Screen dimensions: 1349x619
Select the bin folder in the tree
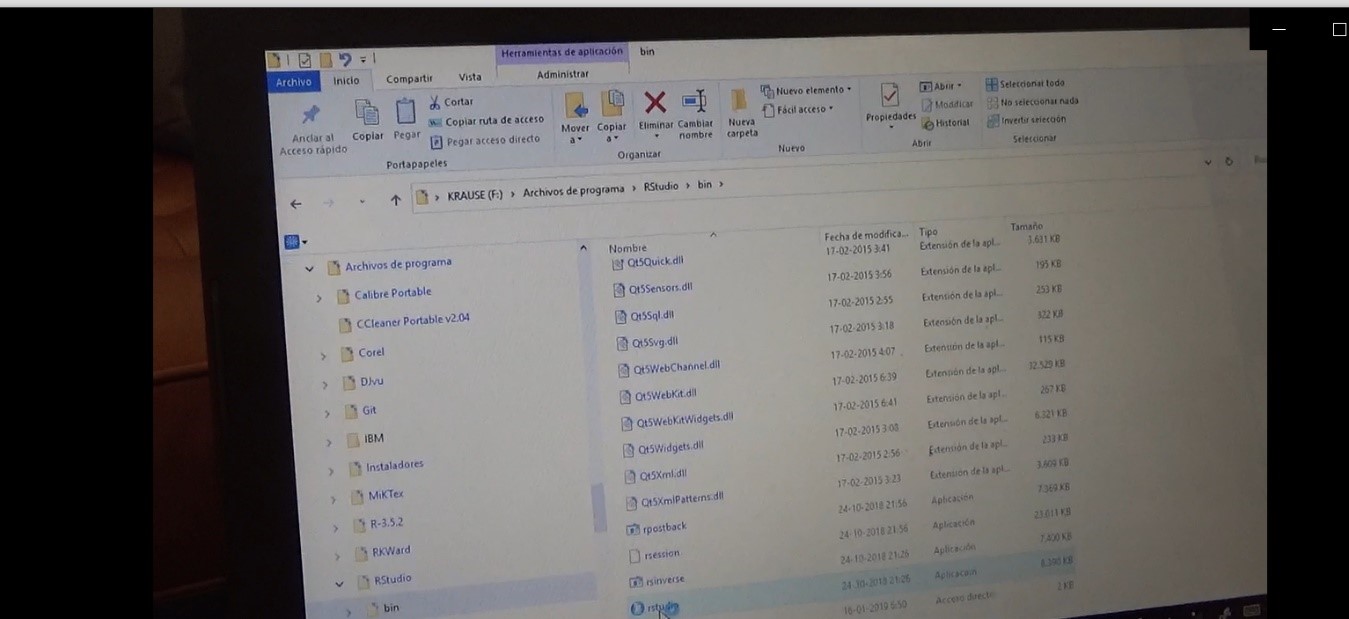(383, 608)
